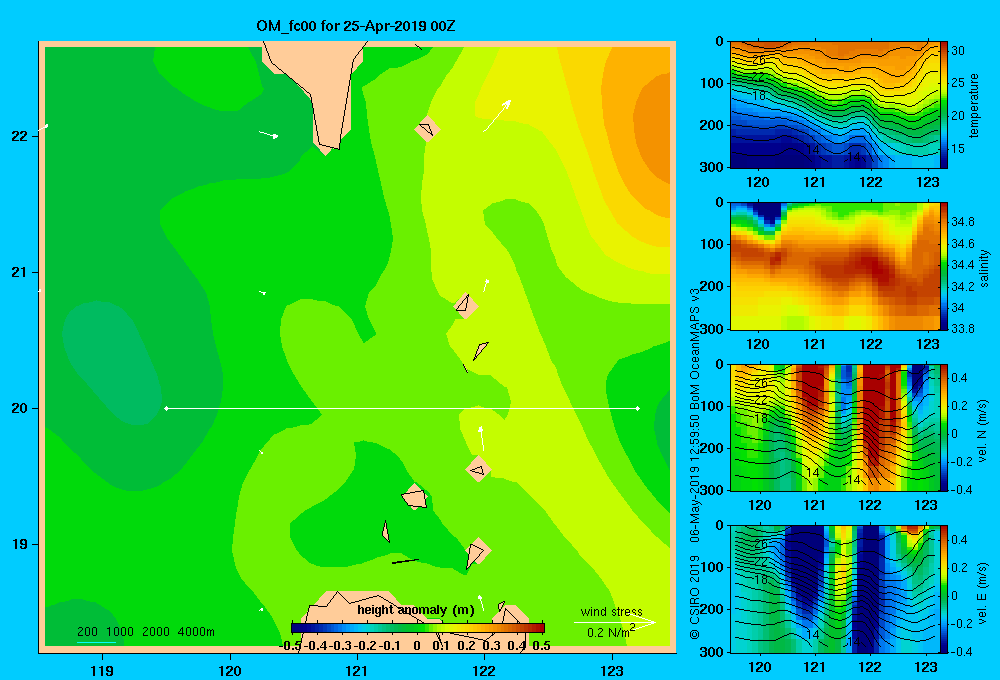The image size is (1000, 680).
Task: Click the '34.8' tick on salinity scale
Action: click(x=962, y=222)
